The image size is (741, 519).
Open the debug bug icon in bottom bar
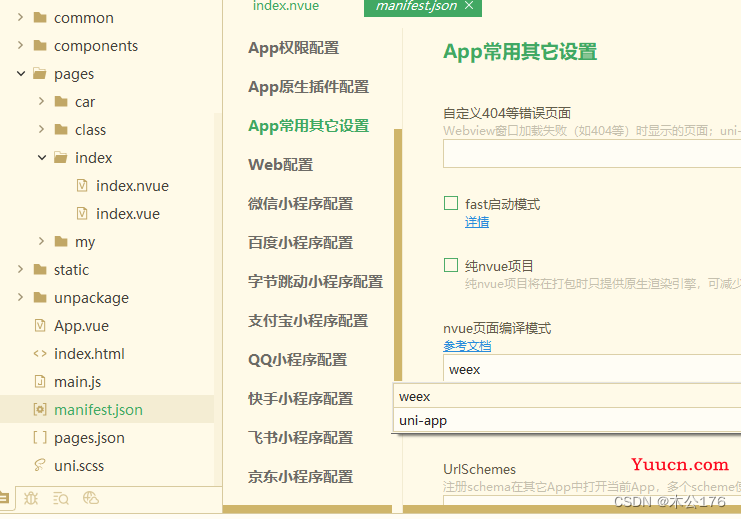(31, 498)
